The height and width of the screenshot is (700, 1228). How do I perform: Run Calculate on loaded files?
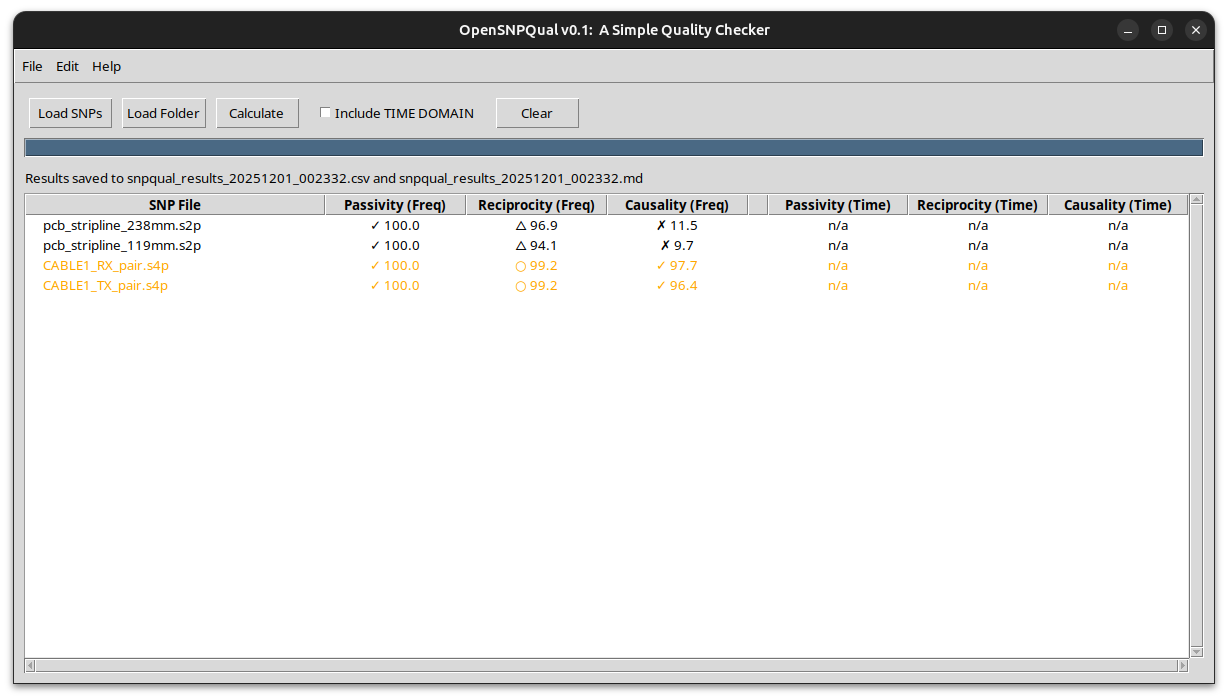(257, 113)
